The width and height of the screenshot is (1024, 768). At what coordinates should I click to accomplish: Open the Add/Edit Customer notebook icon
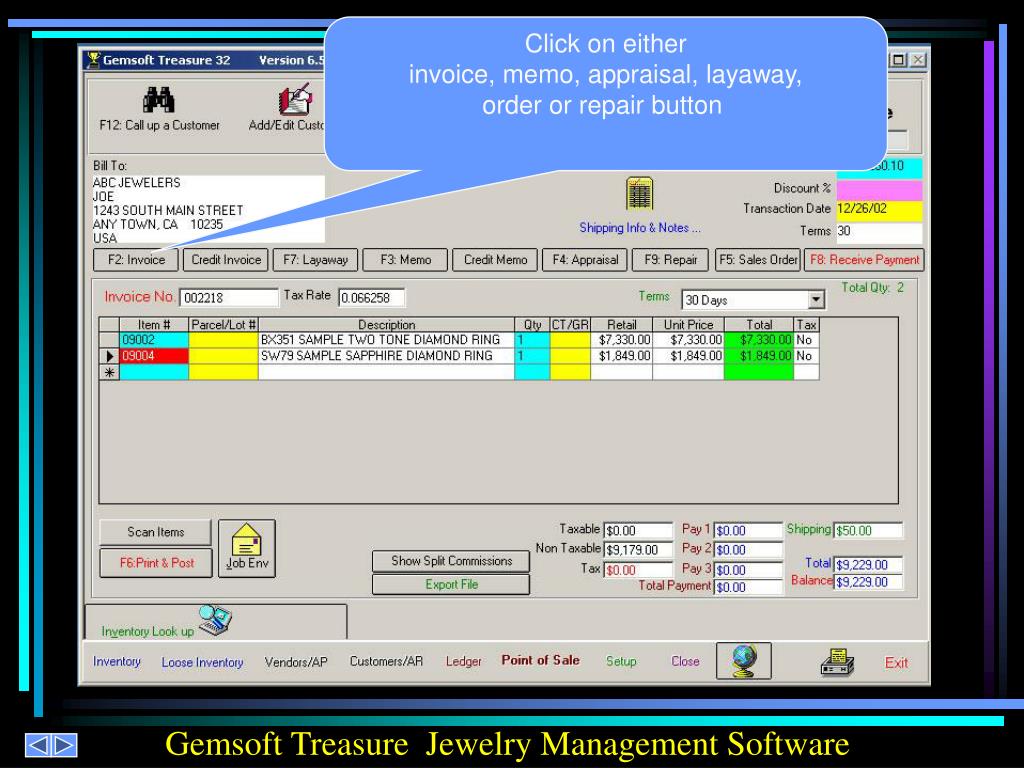tap(295, 99)
